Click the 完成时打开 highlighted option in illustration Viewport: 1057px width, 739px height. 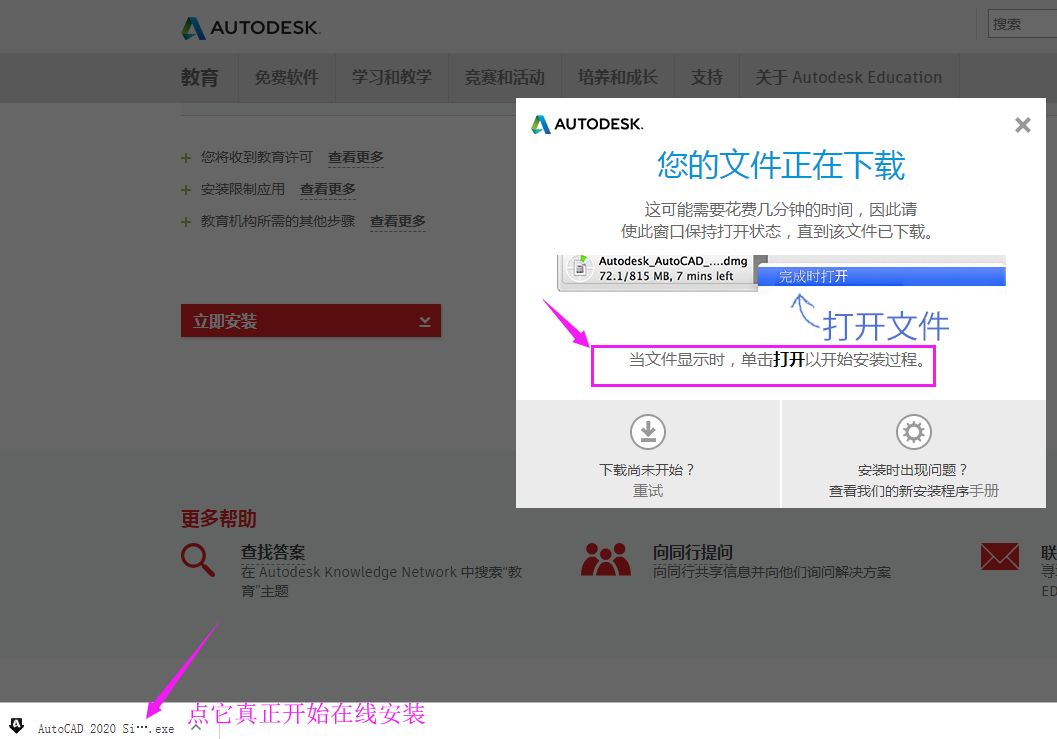[882, 276]
